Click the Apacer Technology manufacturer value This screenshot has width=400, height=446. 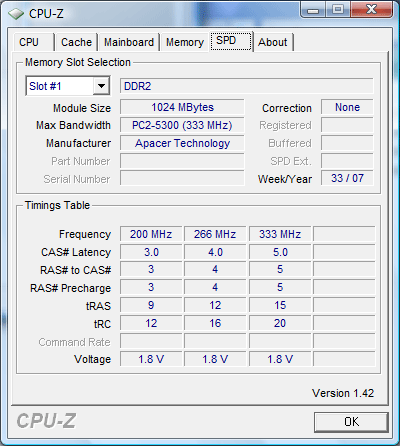click(x=182, y=143)
